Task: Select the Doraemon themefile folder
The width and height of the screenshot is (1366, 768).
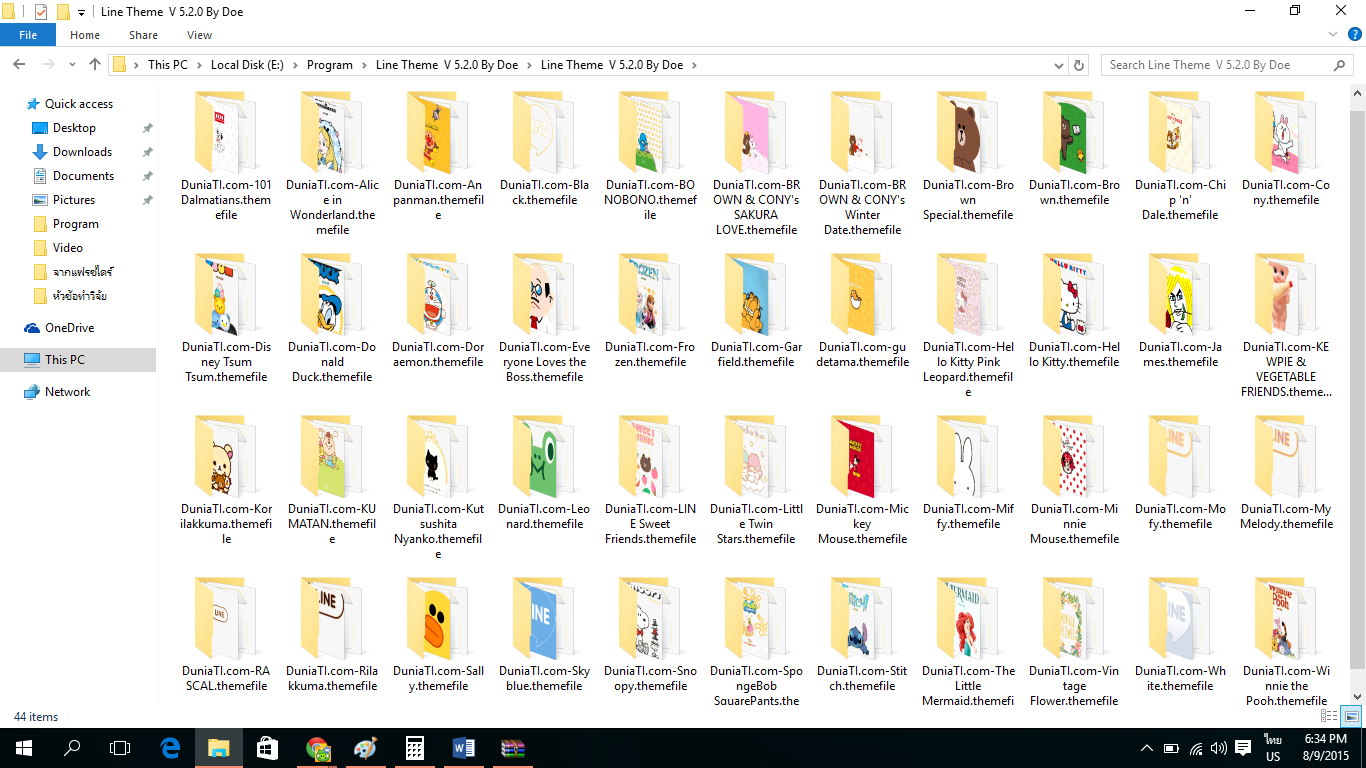Action: [x=439, y=311]
